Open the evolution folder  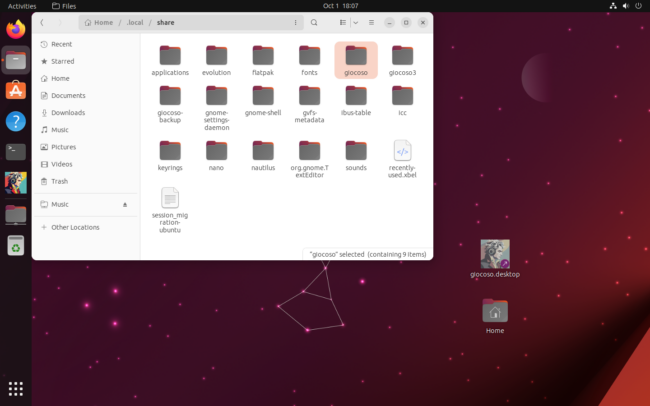(x=216, y=61)
